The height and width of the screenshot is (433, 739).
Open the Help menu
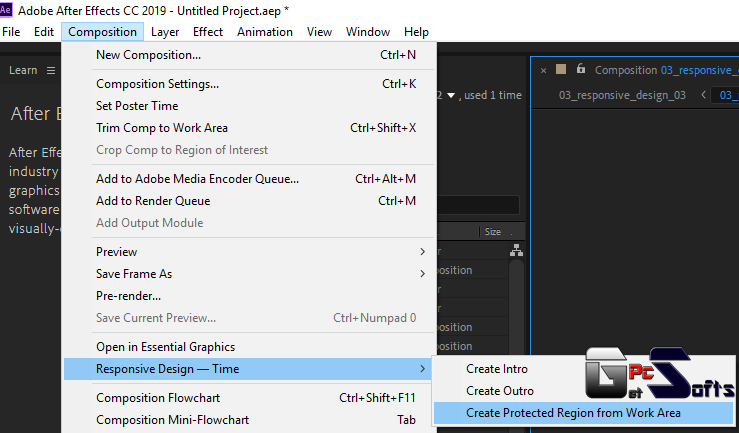click(x=416, y=32)
